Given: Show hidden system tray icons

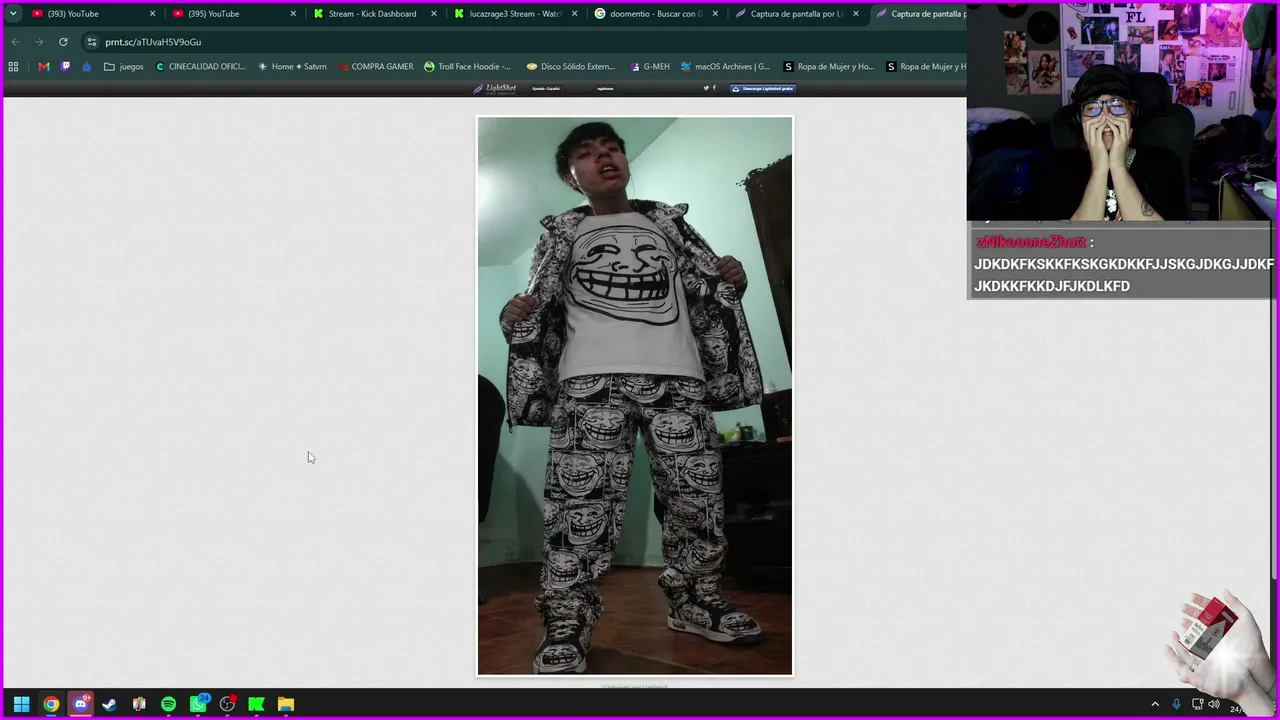Looking at the screenshot, I should (1155, 704).
